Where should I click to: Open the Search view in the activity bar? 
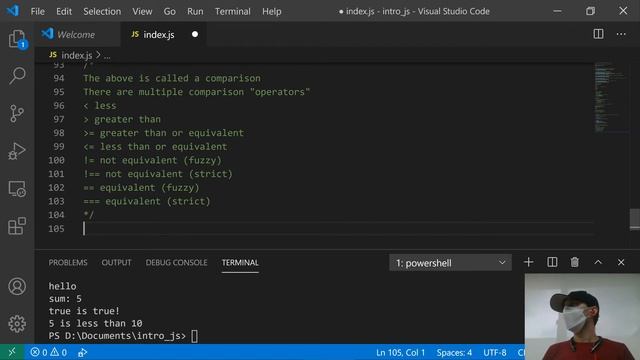pos(17,76)
